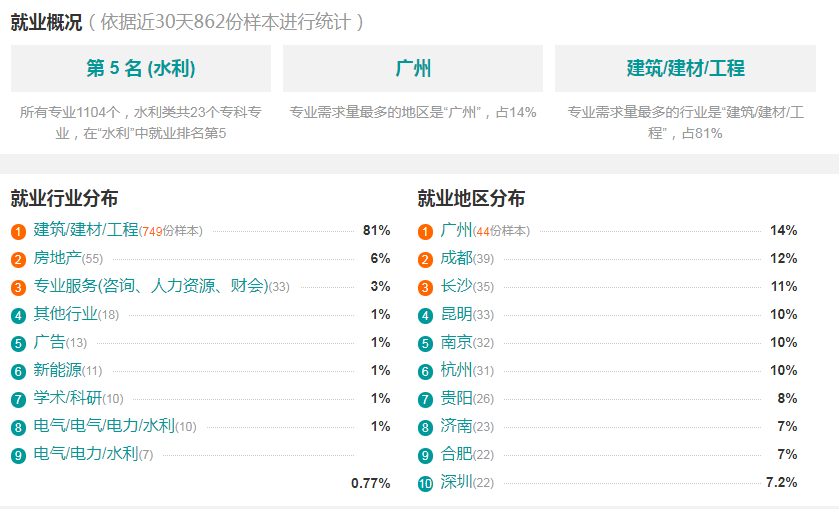839x509 pixels.
Task: Open the 昆明 region link
Action: pos(456,314)
